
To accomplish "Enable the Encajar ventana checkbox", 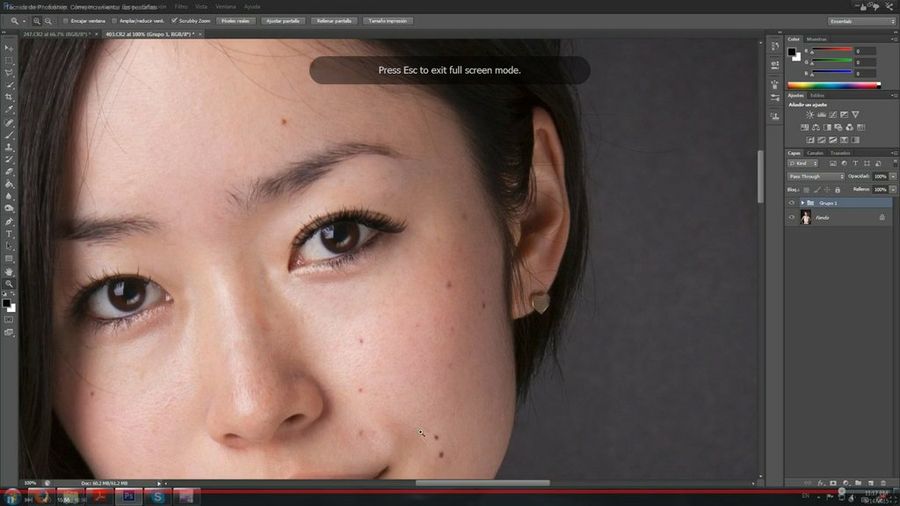I will (66, 20).
